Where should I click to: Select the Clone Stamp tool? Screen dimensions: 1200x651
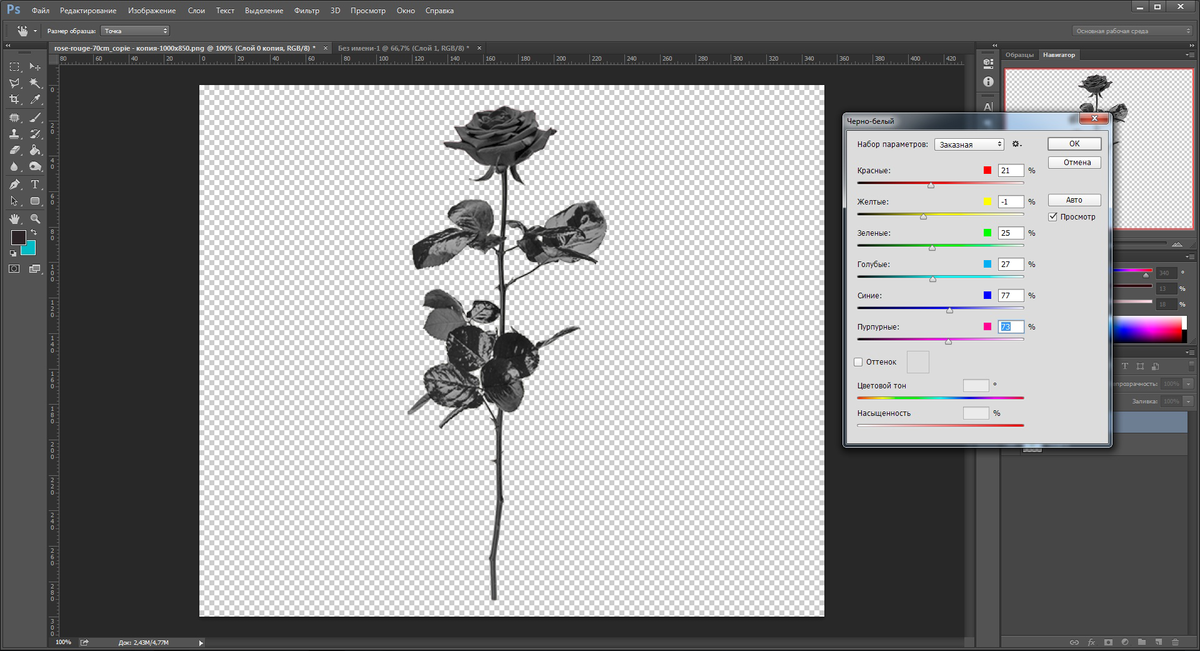(14, 133)
